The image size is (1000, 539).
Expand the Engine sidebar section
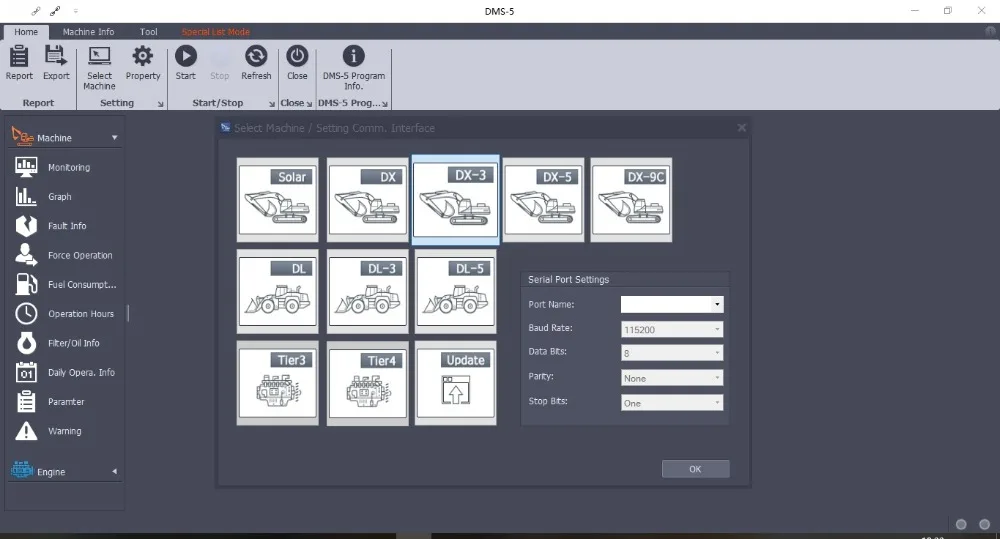coord(65,471)
